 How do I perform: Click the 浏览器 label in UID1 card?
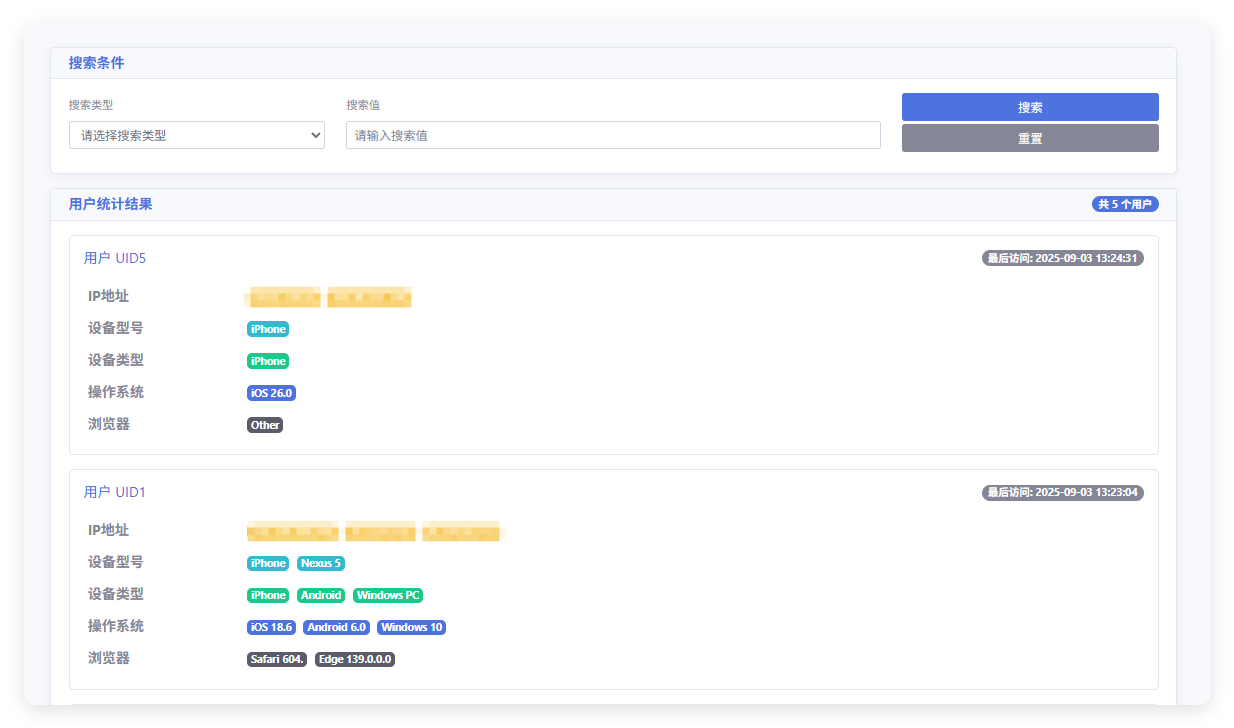[109, 658]
